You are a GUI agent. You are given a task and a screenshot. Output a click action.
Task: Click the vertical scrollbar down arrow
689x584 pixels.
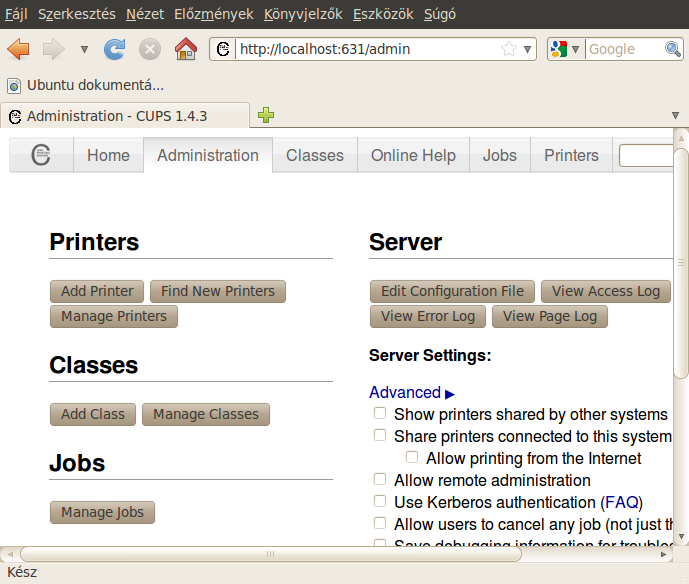coord(681,536)
